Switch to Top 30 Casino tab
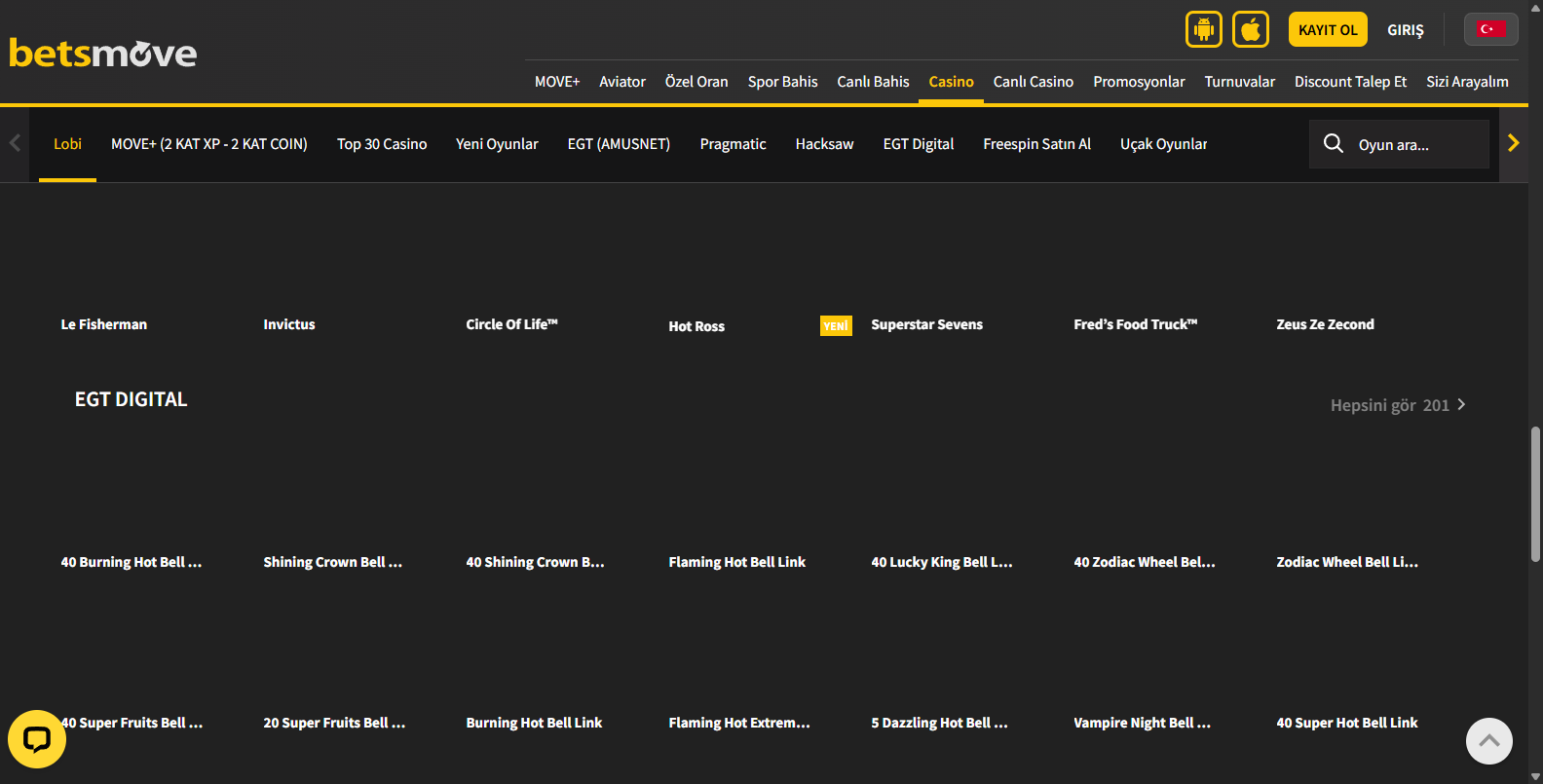This screenshot has width=1543, height=784. point(382,144)
